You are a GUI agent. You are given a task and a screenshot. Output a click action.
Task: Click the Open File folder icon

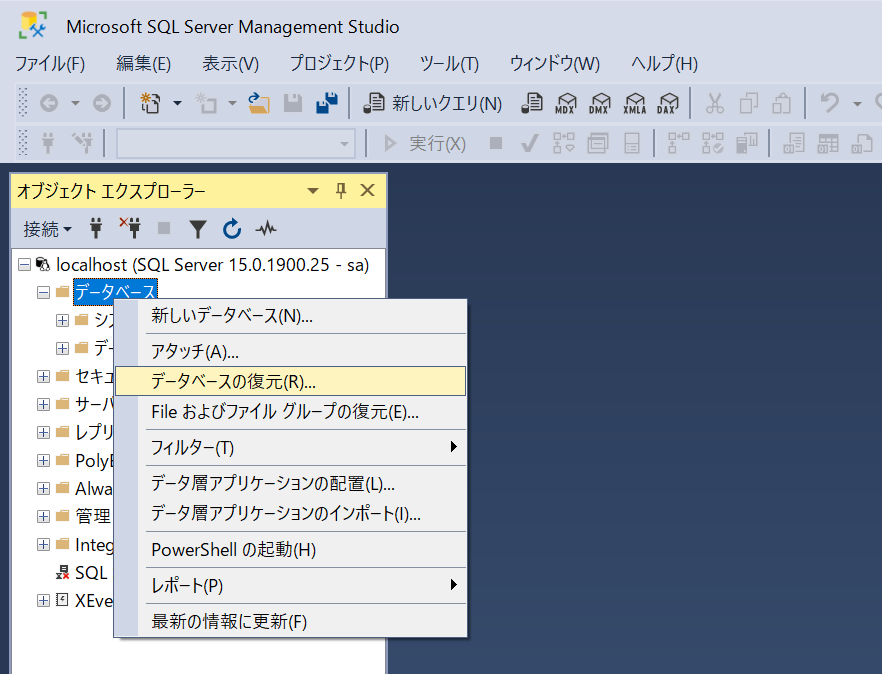259,104
